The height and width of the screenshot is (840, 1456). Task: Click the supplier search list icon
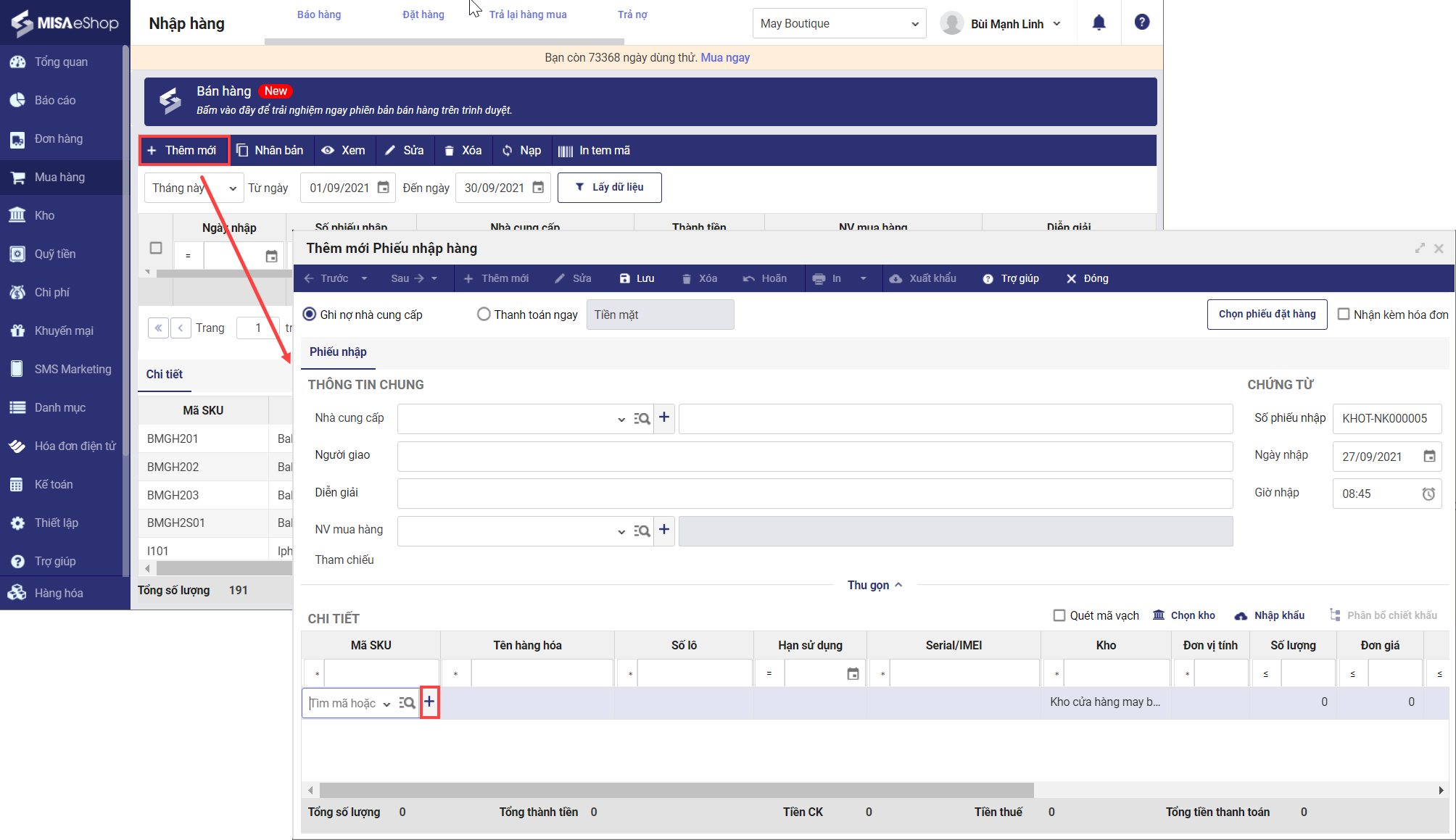click(642, 419)
